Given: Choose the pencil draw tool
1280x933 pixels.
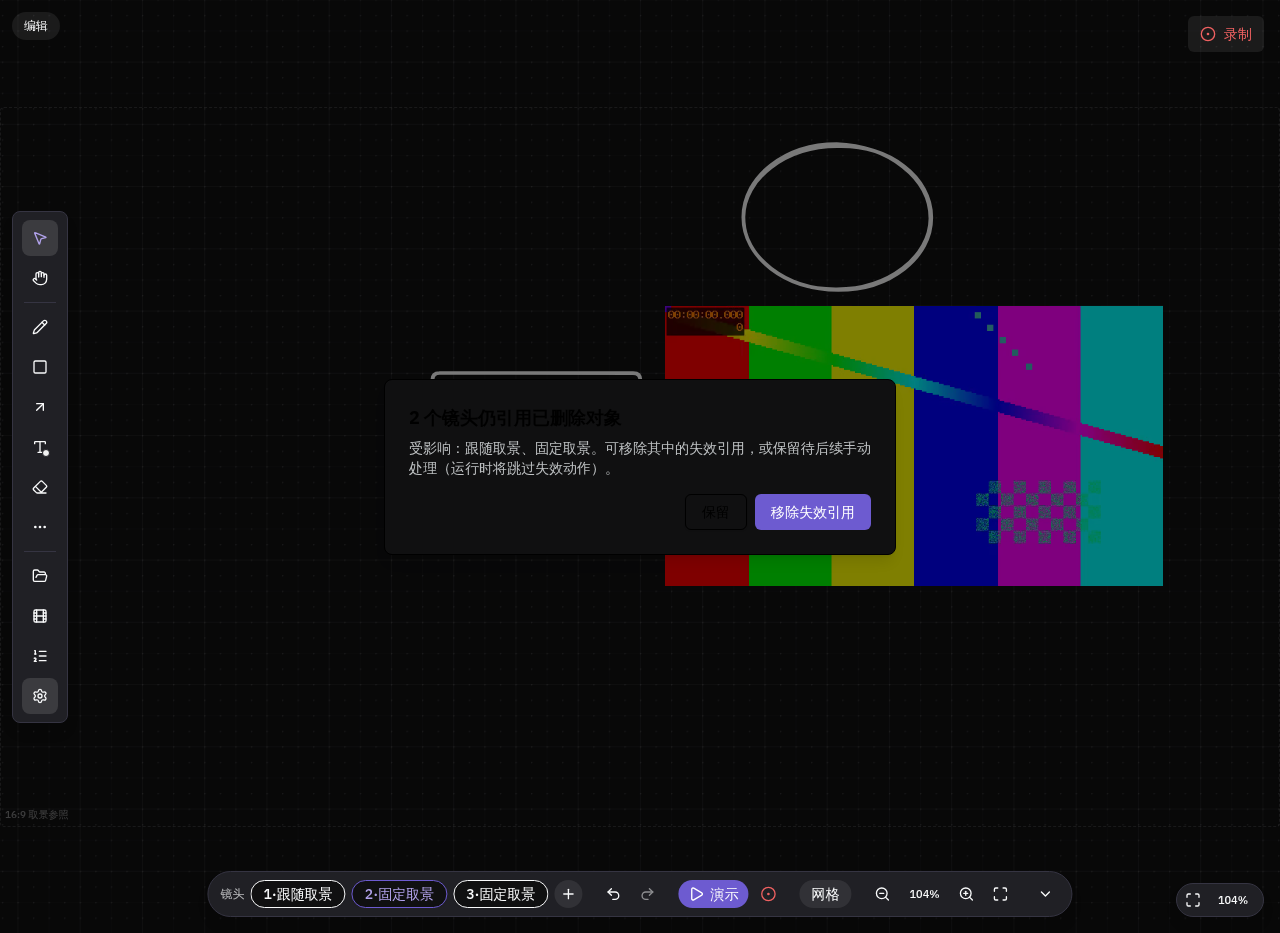Looking at the screenshot, I should [x=40, y=327].
